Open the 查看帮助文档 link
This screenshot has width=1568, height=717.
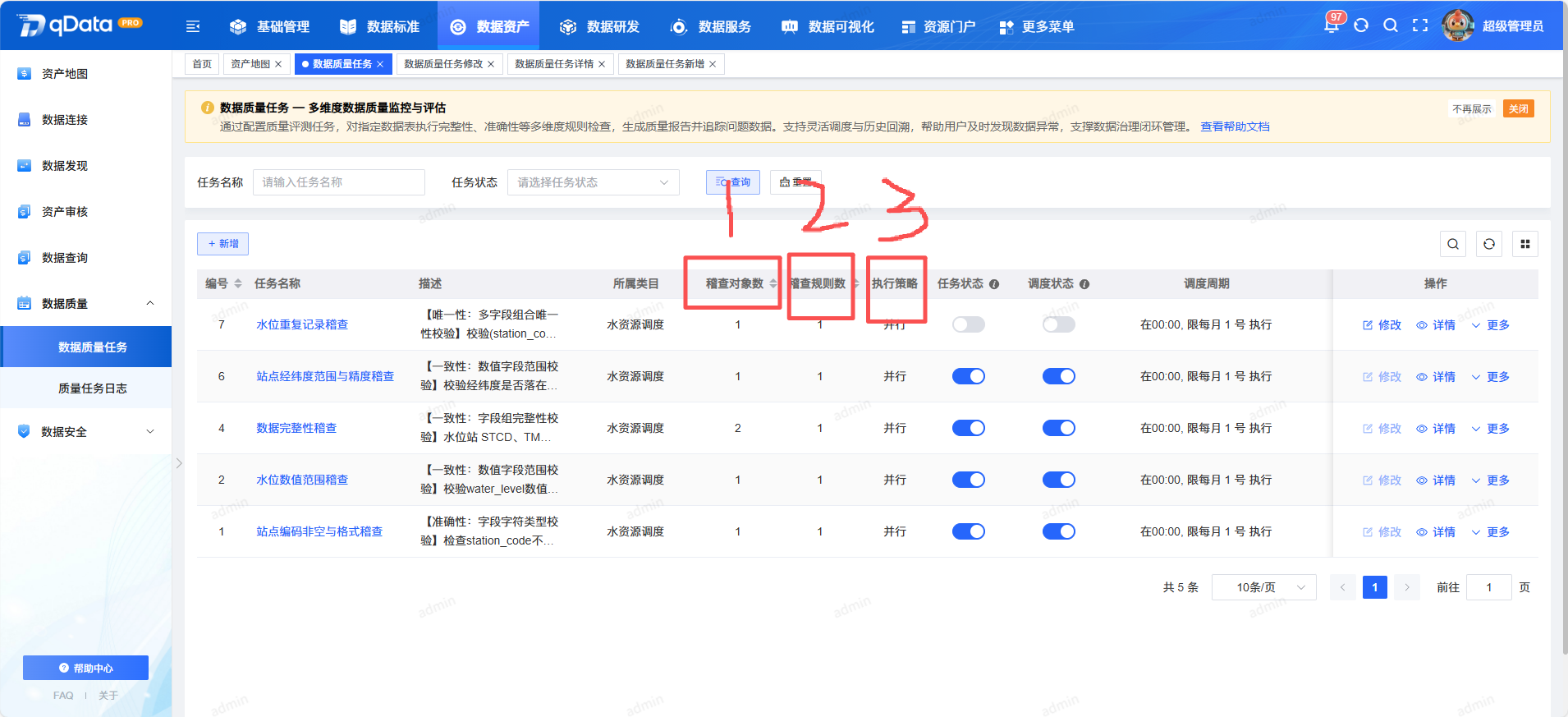1235,126
